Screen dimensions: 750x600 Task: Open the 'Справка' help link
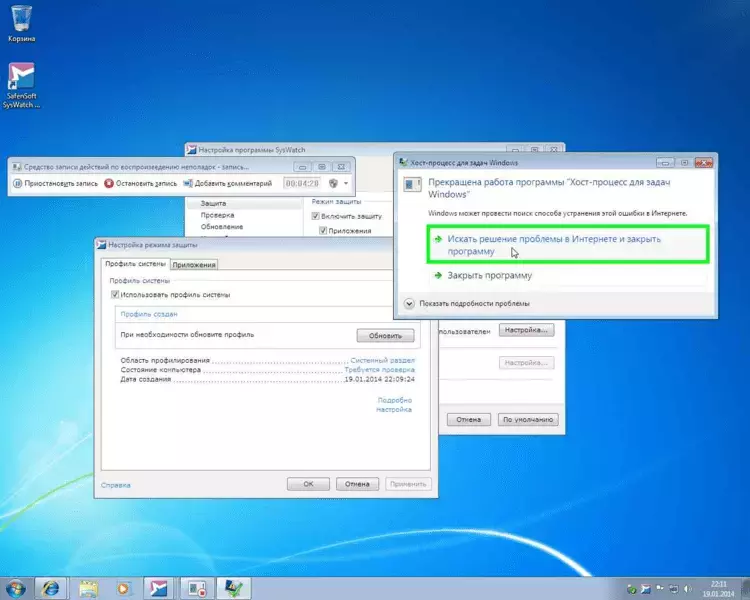[x=116, y=485]
